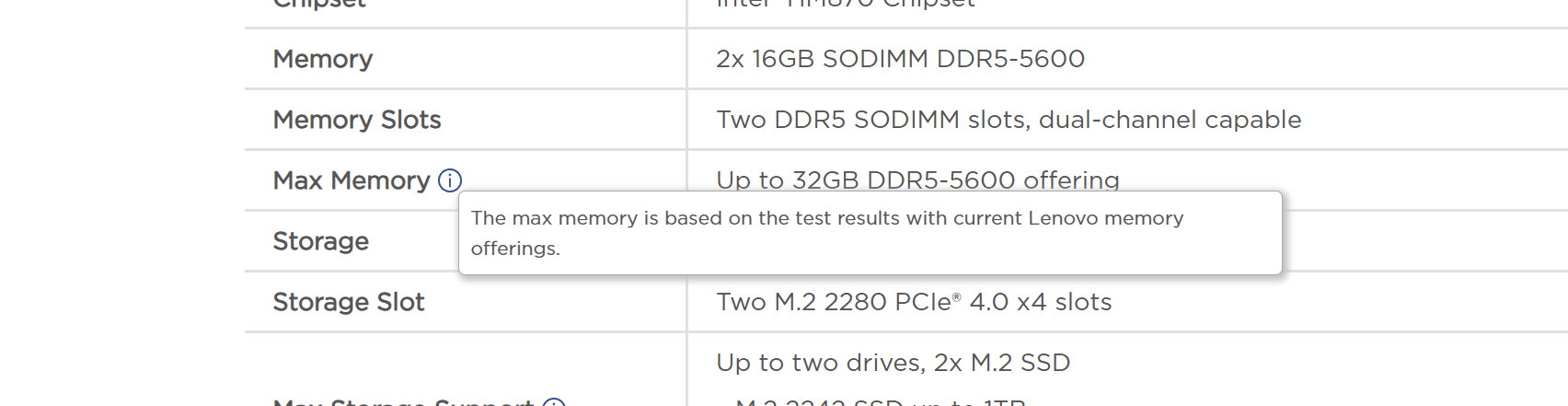Click the Two M.2 2280 PCIe slots value
The width and height of the screenshot is (1568, 406).
click(914, 302)
